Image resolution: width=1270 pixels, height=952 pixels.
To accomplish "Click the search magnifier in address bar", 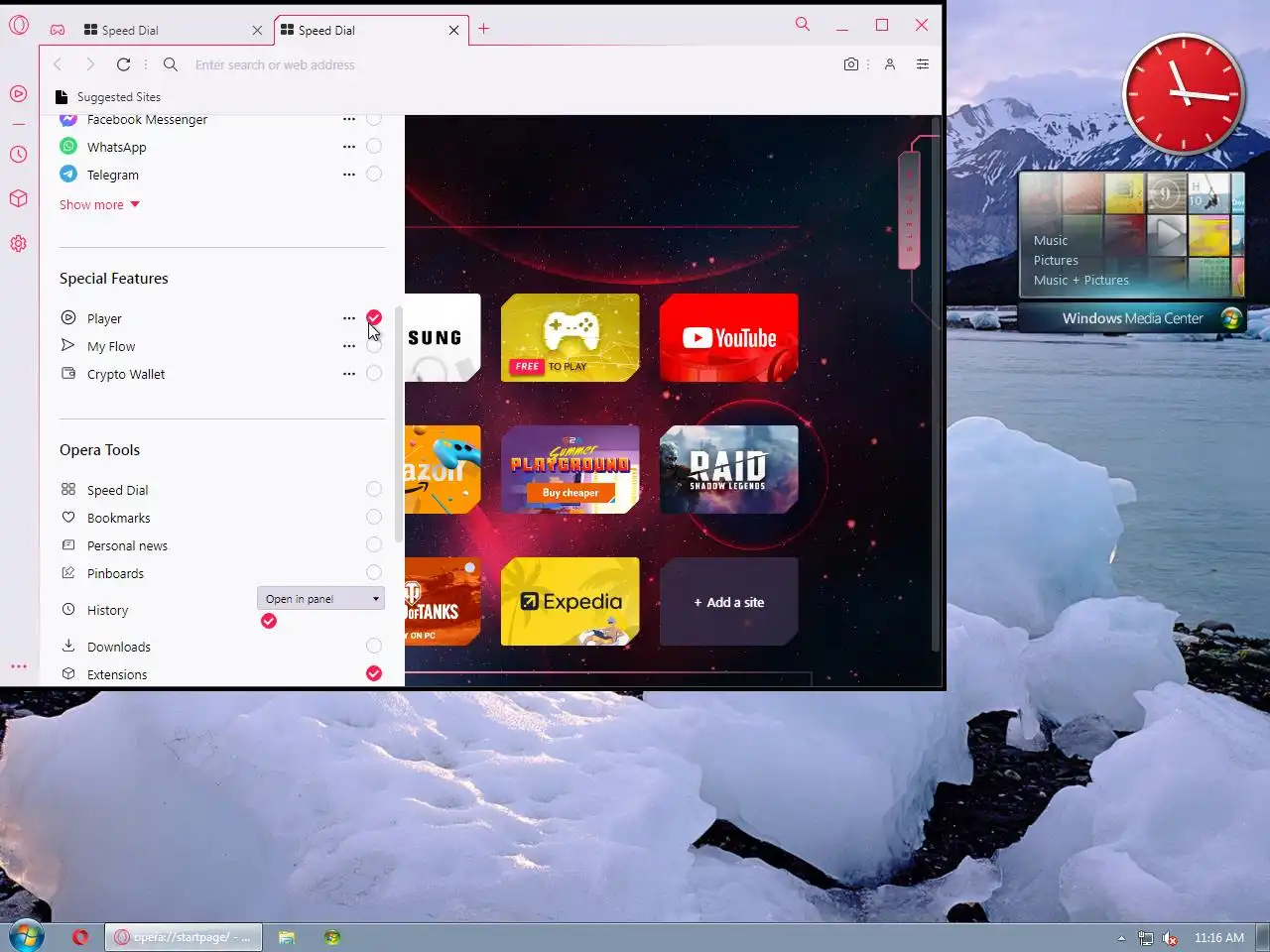I will tap(171, 64).
